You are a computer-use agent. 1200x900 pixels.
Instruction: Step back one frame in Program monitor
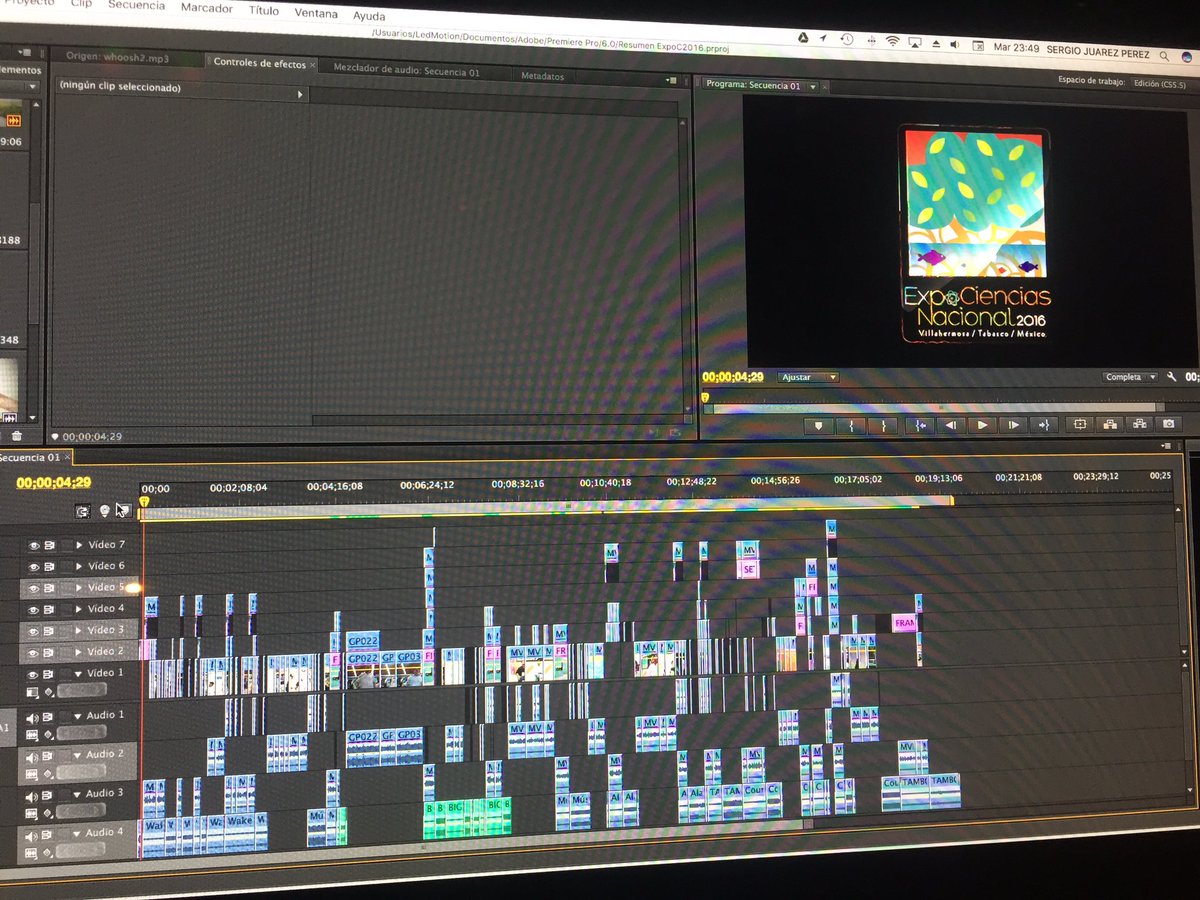[x=951, y=425]
